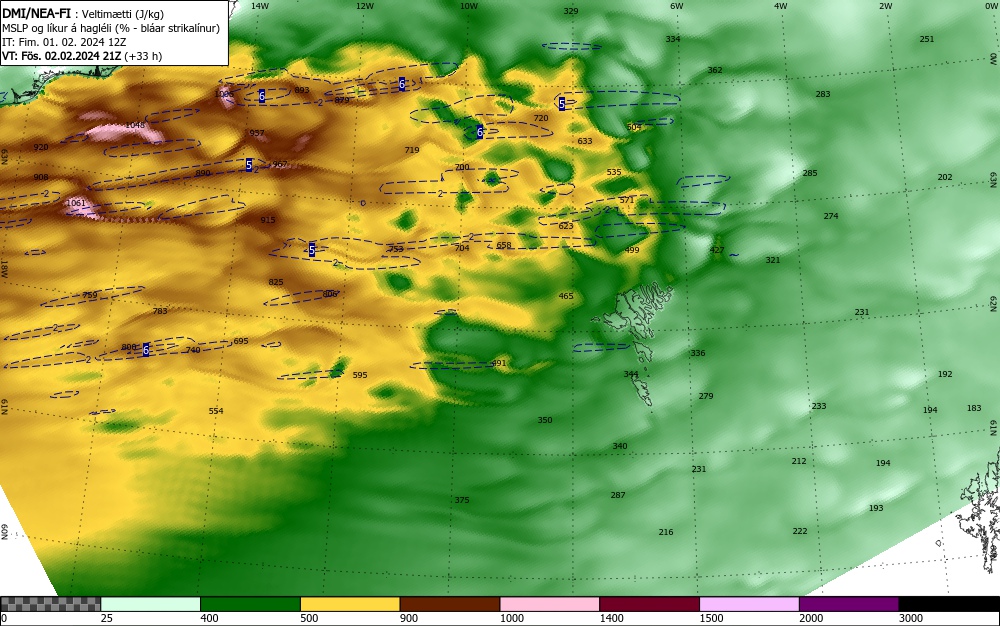Click the map value '825'
The width and height of the screenshot is (1000, 626).
click(x=276, y=282)
